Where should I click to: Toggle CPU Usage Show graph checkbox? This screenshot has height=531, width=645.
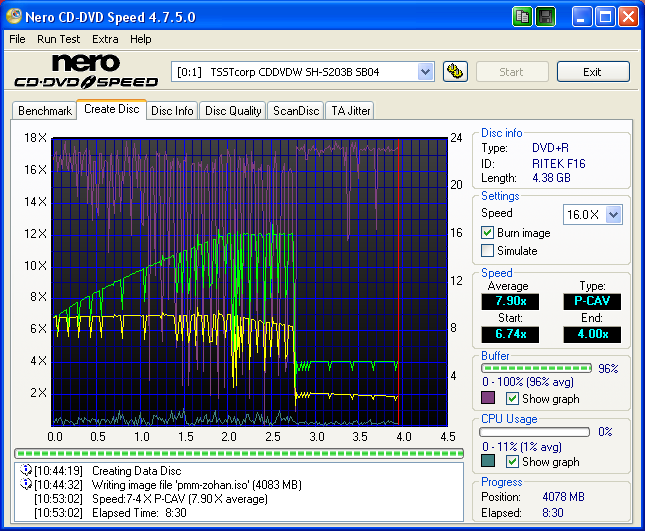(x=512, y=461)
